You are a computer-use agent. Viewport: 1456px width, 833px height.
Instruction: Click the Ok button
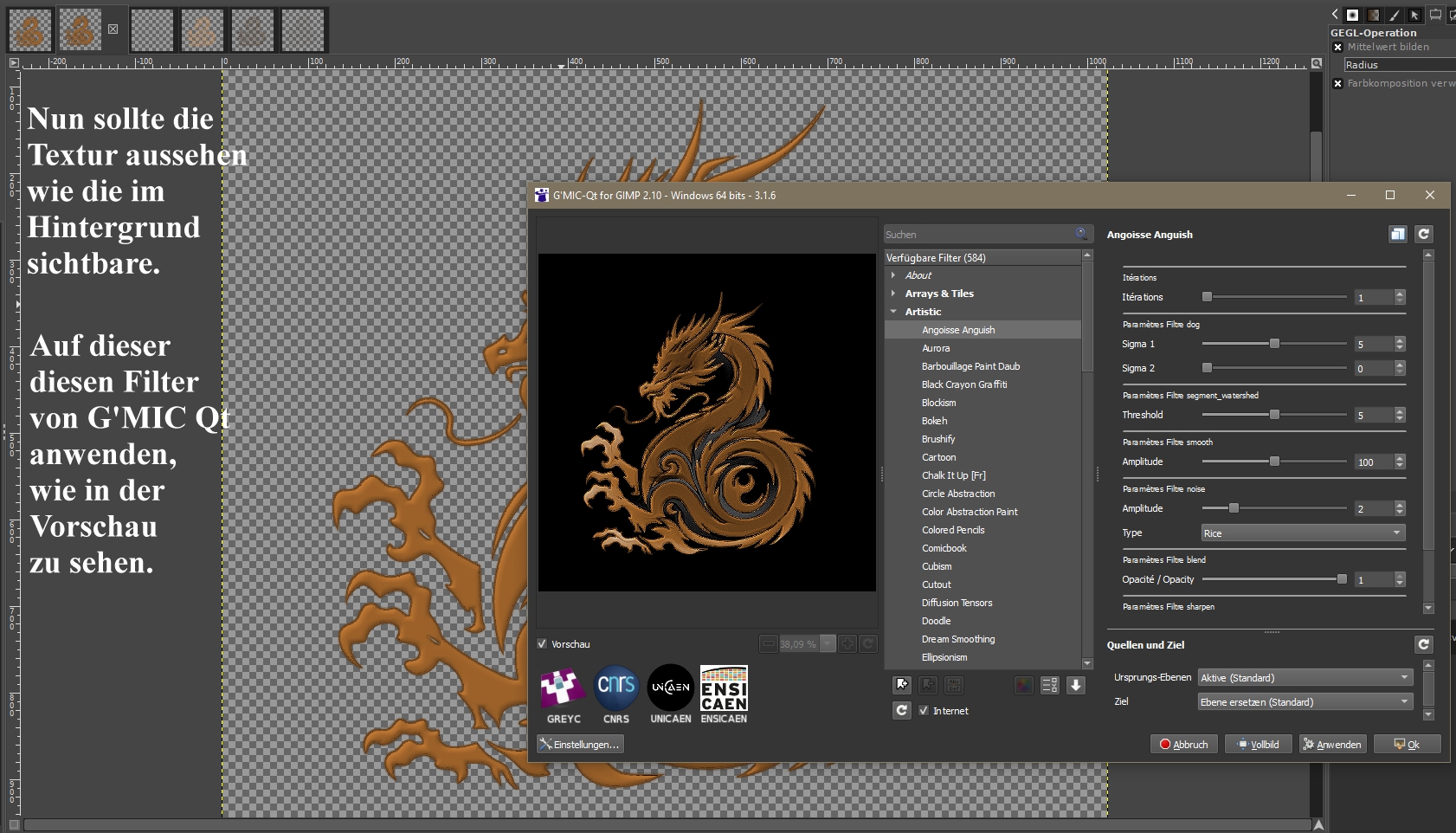(x=1408, y=744)
